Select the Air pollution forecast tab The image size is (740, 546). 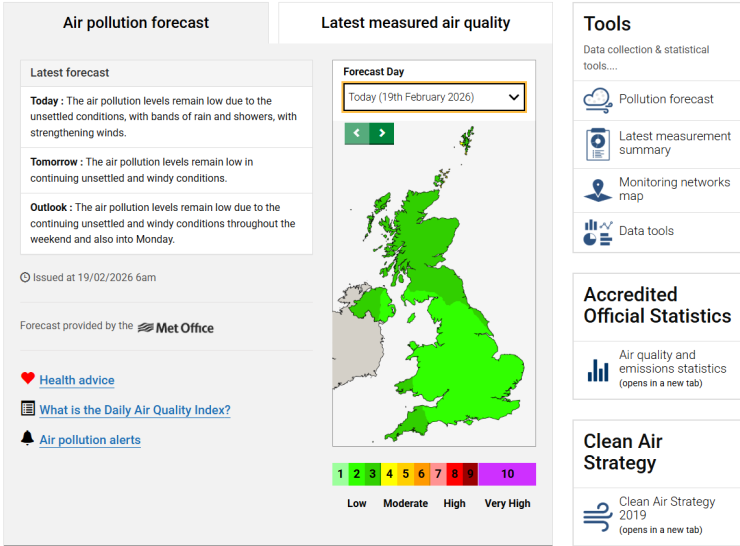coord(136,23)
